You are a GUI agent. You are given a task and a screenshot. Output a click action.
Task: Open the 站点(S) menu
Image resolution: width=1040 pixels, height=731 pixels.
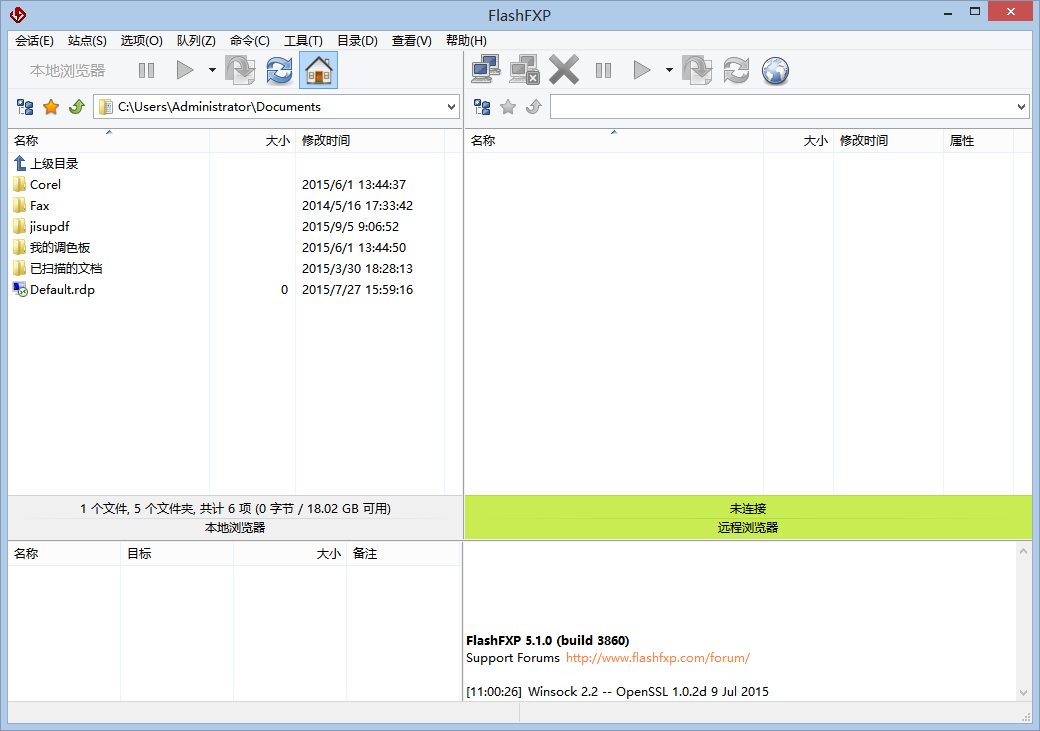87,41
